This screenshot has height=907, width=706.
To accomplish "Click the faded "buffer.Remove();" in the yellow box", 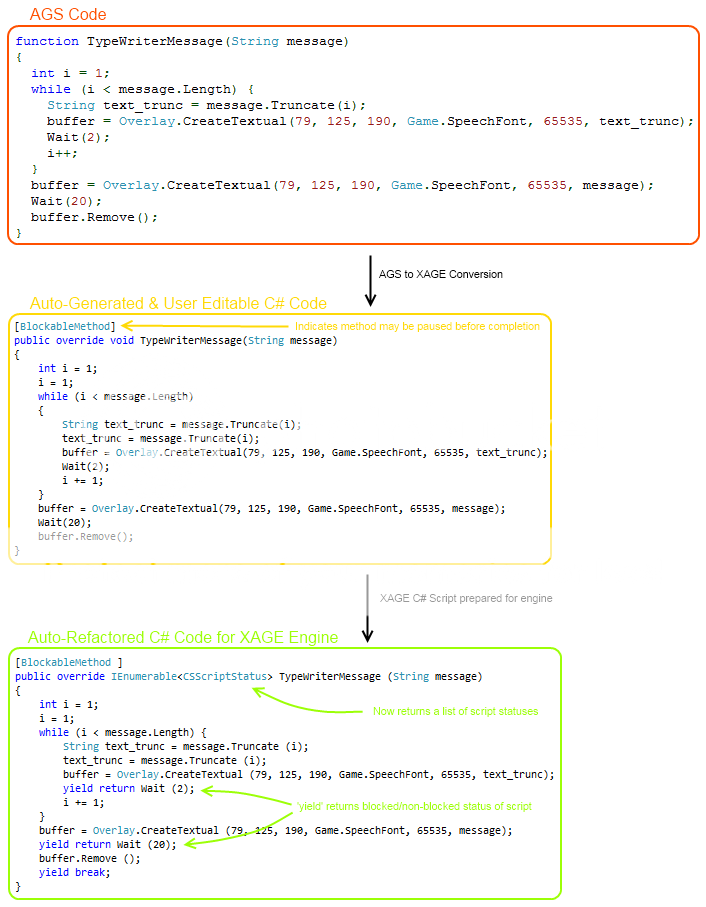I will (86, 536).
